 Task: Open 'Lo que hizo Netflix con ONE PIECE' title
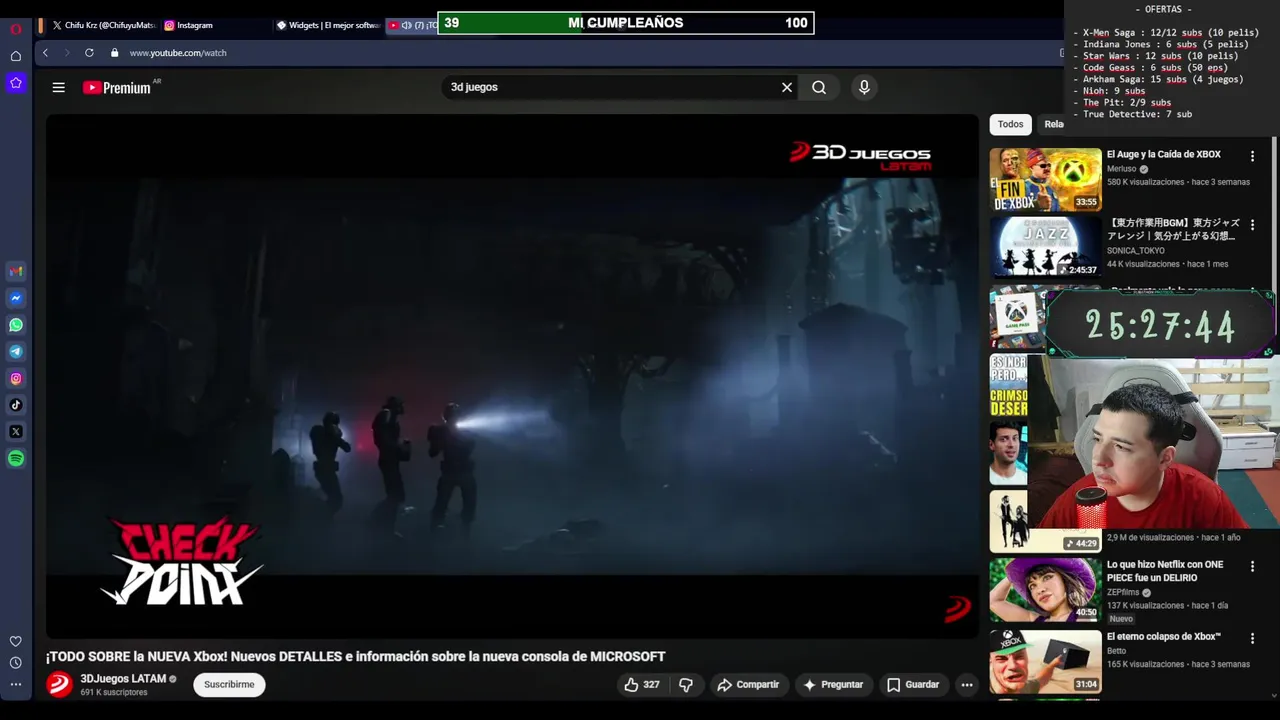[1165, 571]
